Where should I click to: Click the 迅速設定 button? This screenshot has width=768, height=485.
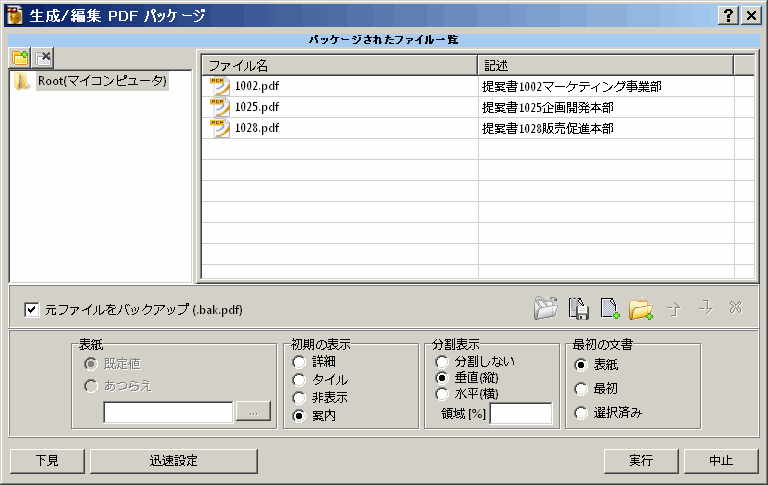[x=174, y=461]
